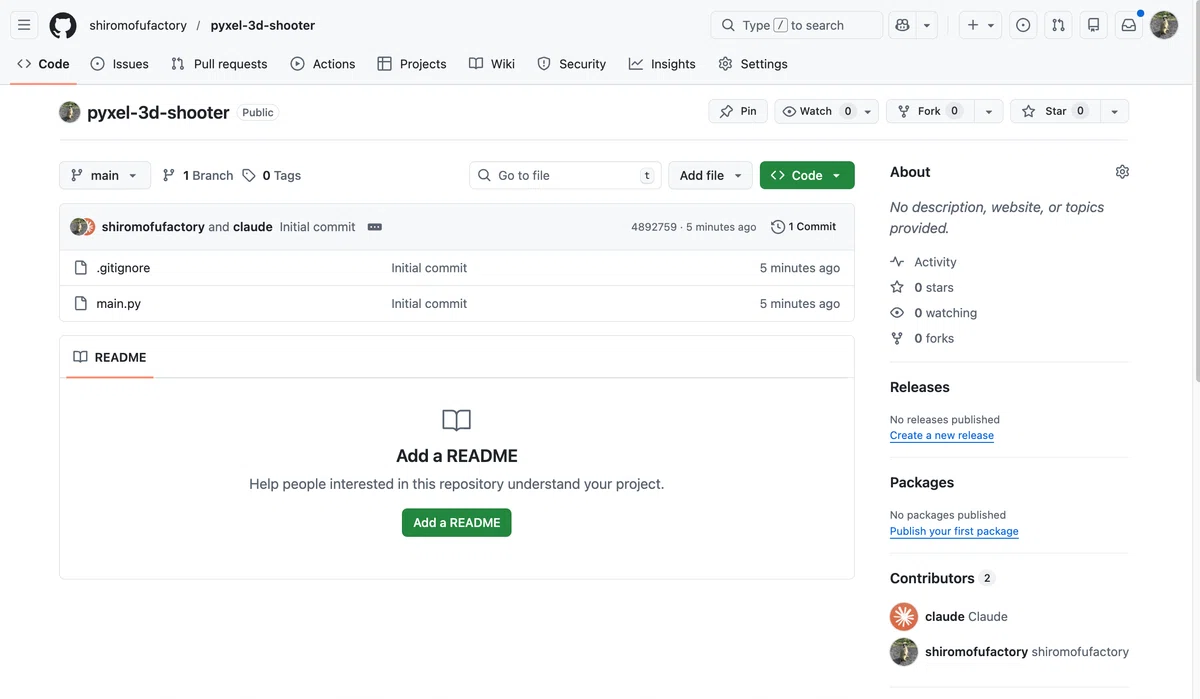Open repositories icon in header

[1093, 25]
